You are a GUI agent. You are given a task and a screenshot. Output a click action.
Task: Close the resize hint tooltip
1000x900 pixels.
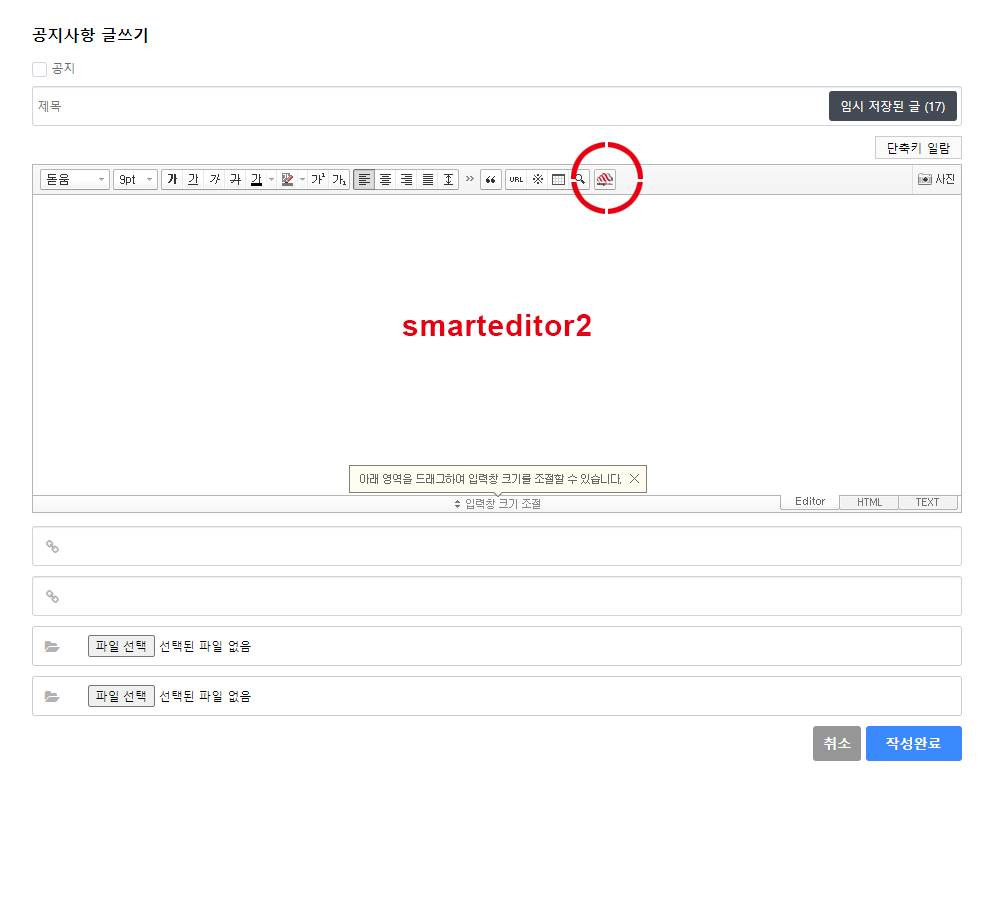click(634, 479)
